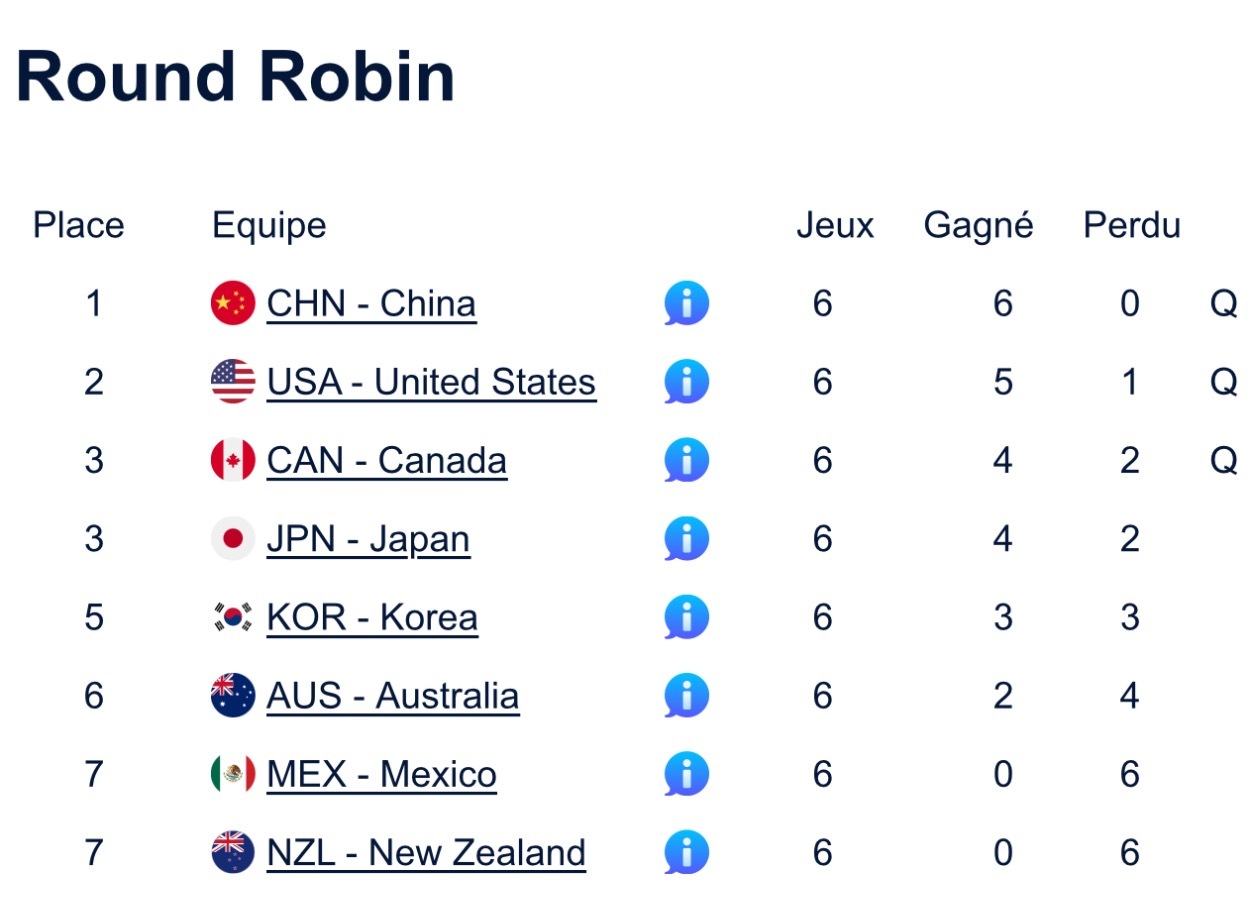This screenshot has height=916, width=1257.
Task: Click the China flag icon
Action: click(233, 303)
